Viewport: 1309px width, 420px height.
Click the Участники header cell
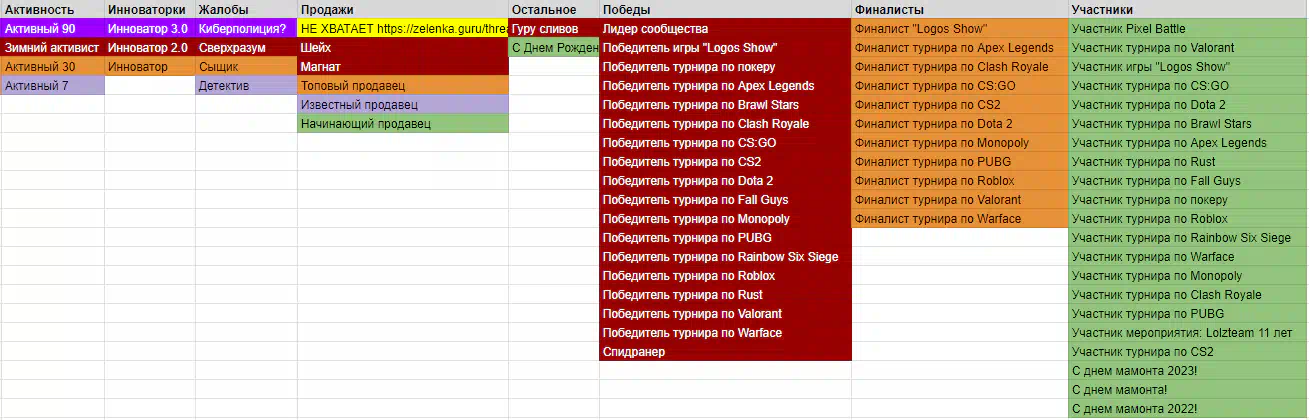coord(1188,9)
